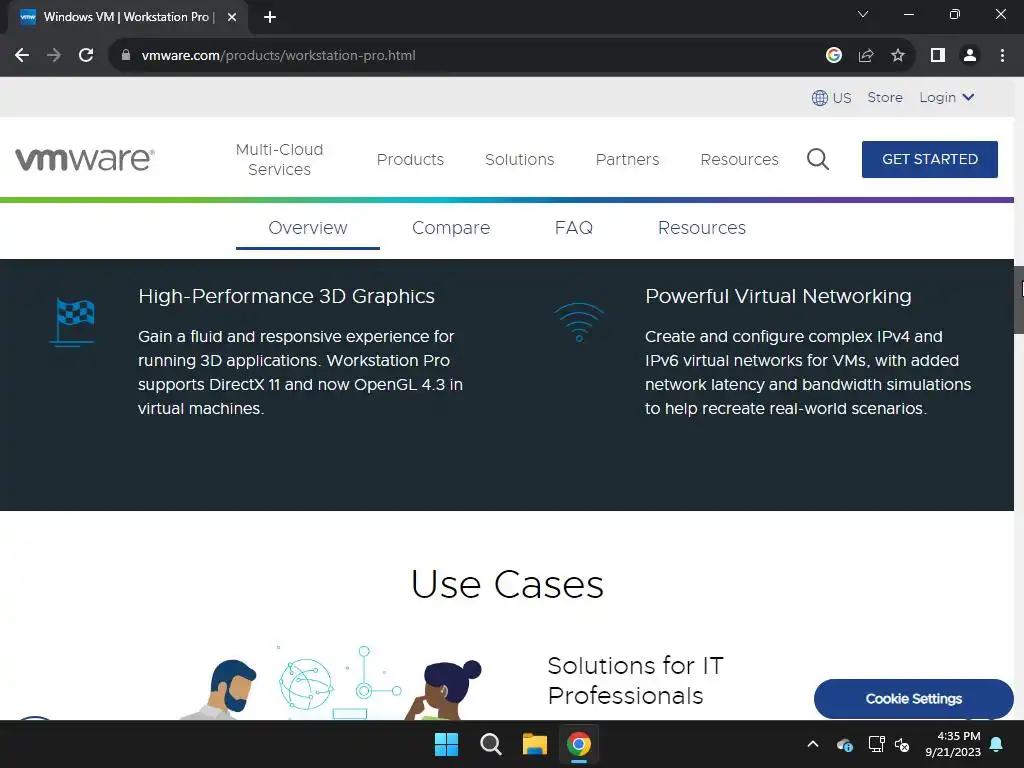Click the muted volume tray icon
This screenshot has width=1024, height=768.
902,744
